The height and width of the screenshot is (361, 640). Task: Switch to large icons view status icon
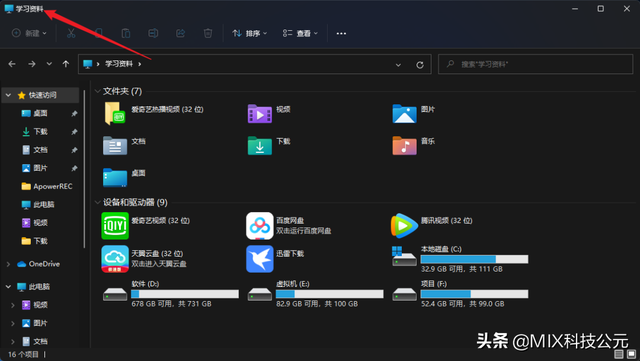tap(631, 354)
